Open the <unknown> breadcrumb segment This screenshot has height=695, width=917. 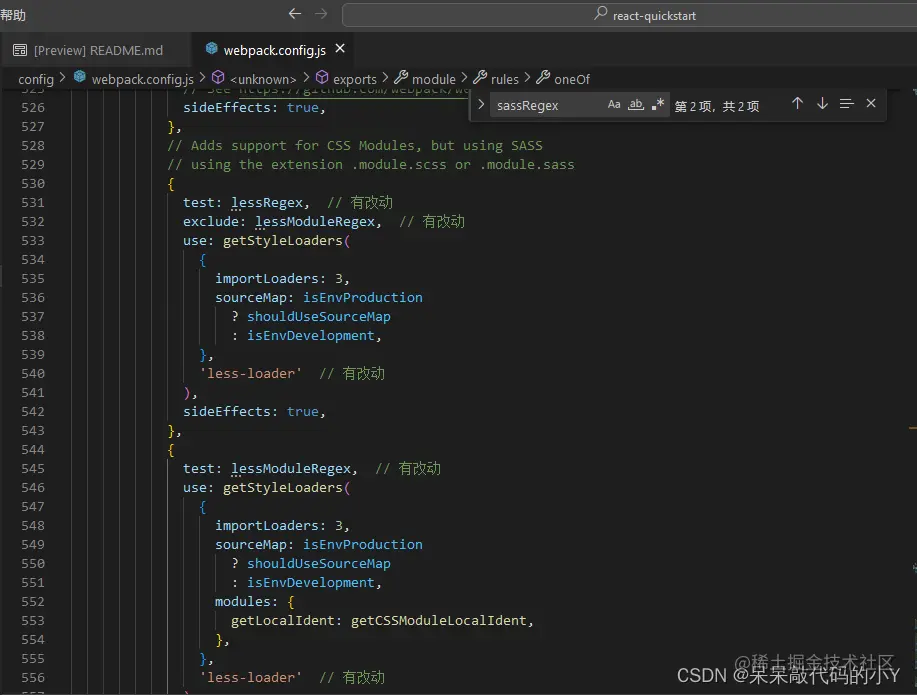[x=263, y=79]
